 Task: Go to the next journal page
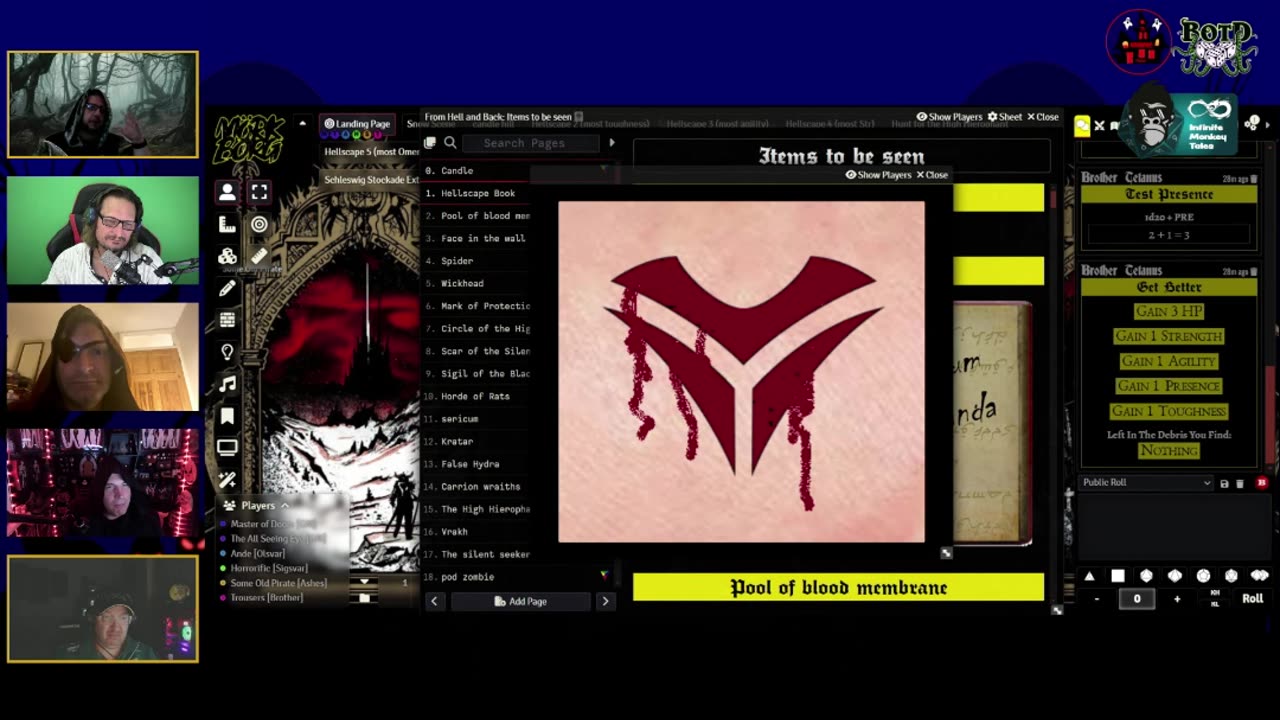click(x=605, y=601)
